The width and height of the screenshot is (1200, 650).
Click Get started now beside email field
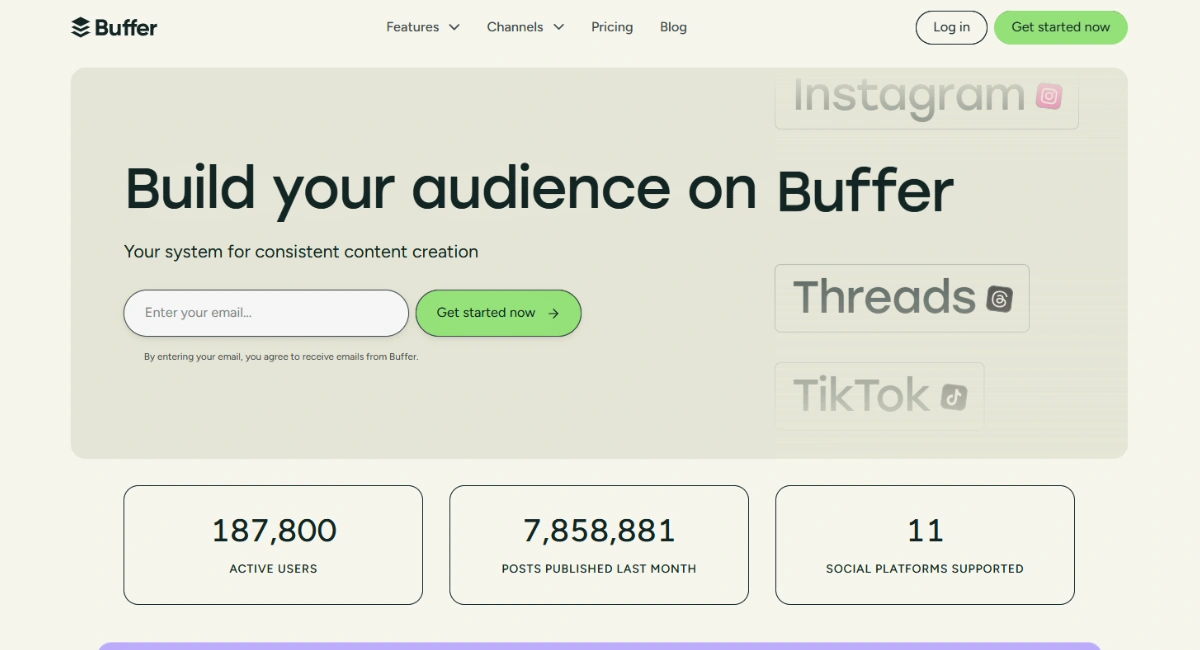click(498, 313)
